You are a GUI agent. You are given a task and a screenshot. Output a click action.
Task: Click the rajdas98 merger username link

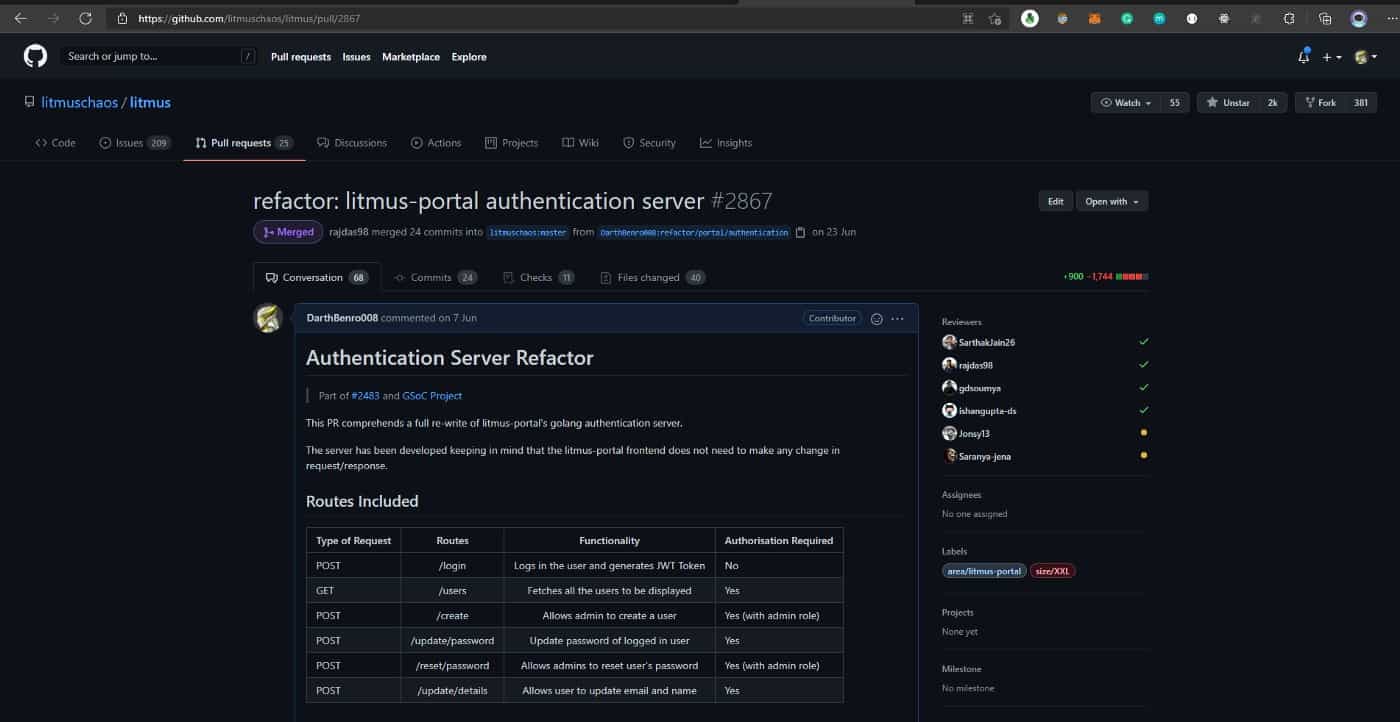click(x=349, y=232)
